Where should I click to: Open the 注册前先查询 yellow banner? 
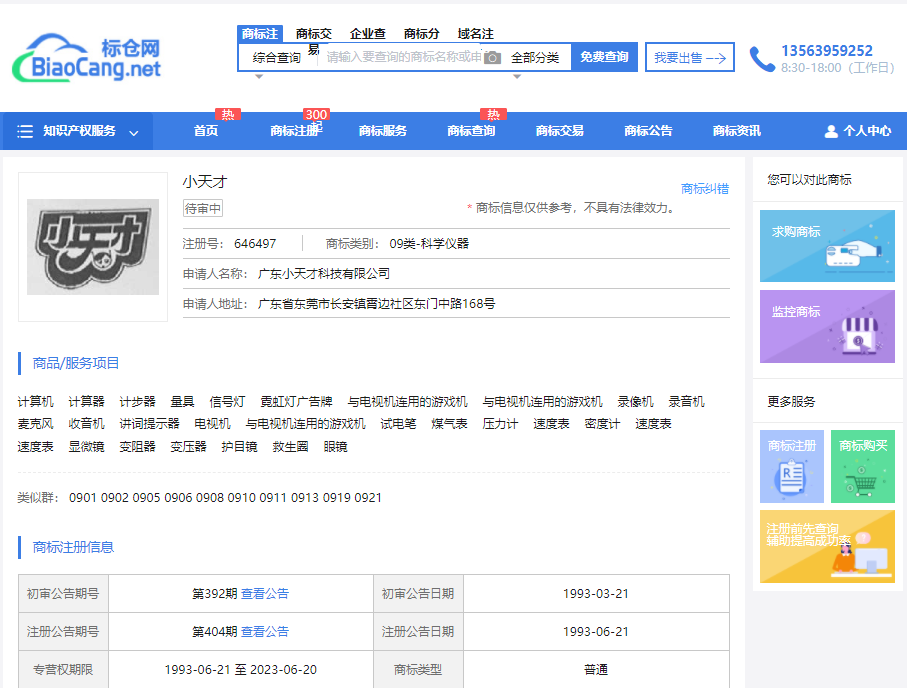827,546
